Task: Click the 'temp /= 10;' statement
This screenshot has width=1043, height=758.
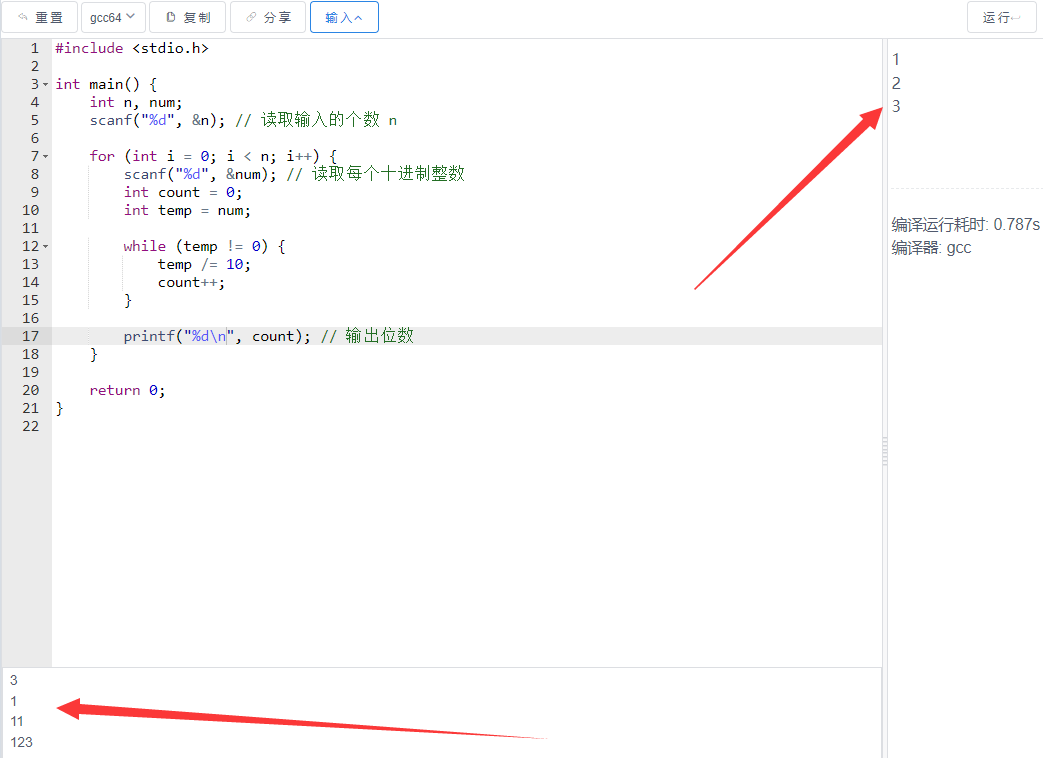Action: (204, 265)
